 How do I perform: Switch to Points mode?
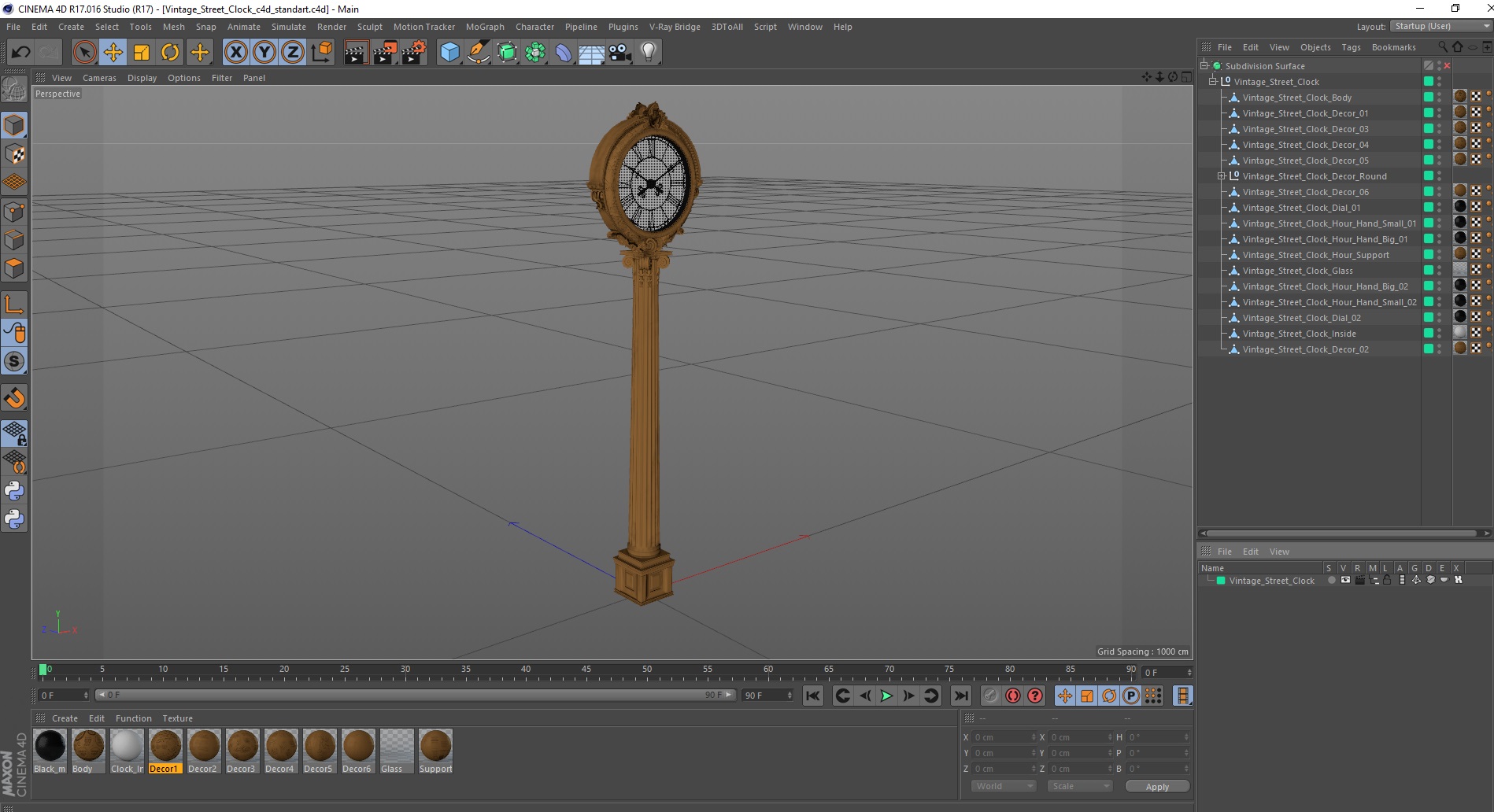[14, 212]
